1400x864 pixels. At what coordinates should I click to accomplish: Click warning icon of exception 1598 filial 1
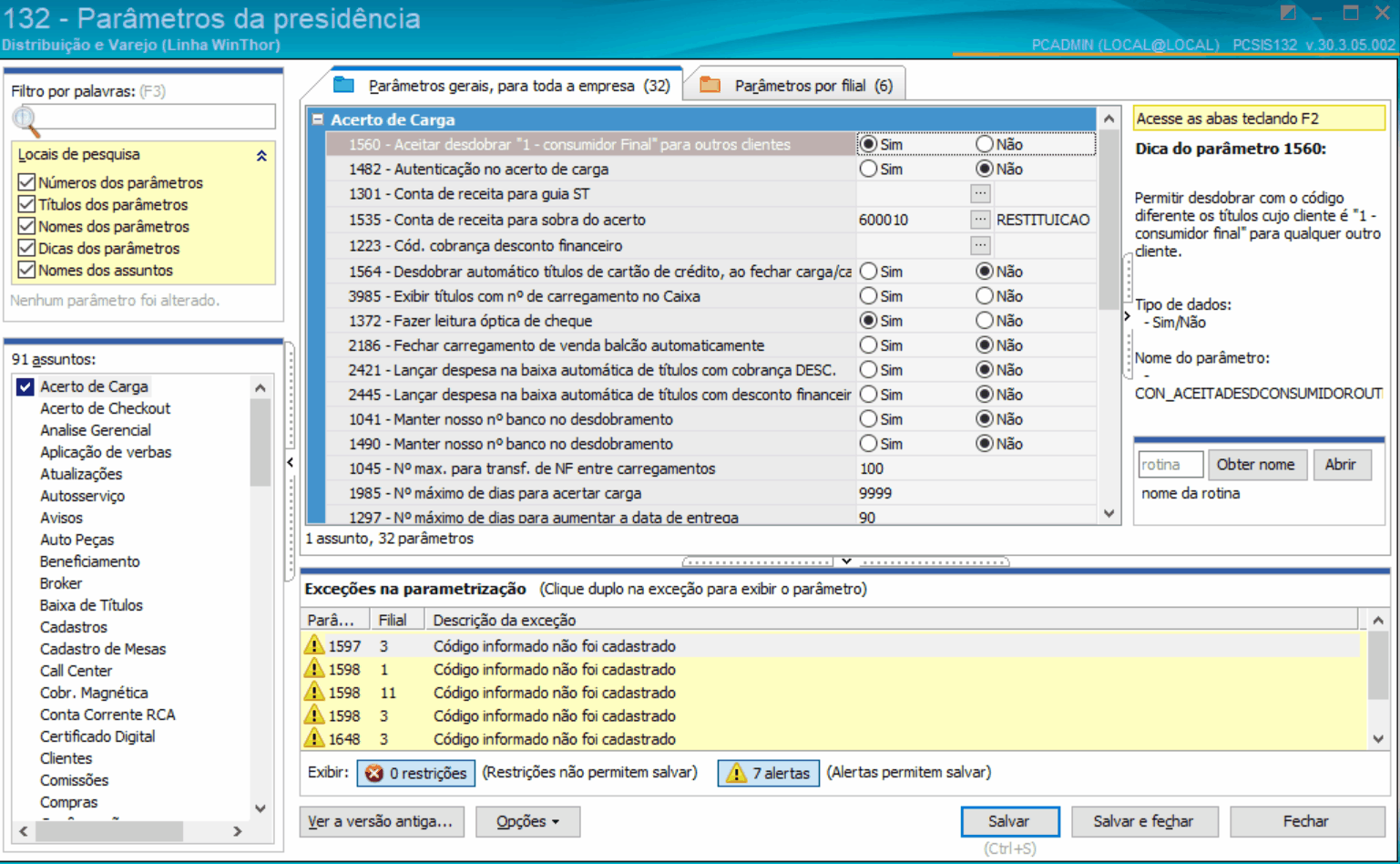click(x=314, y=669)
